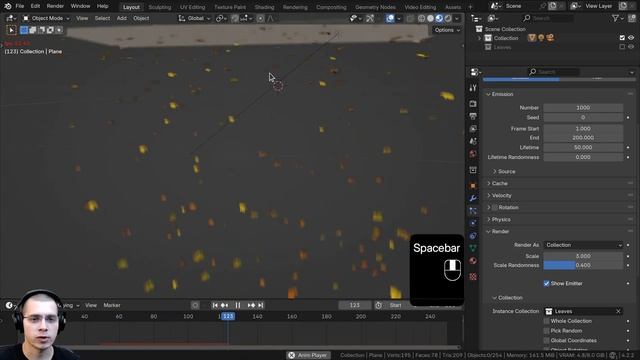Open the Object properties tab icon

coord(473,186)
